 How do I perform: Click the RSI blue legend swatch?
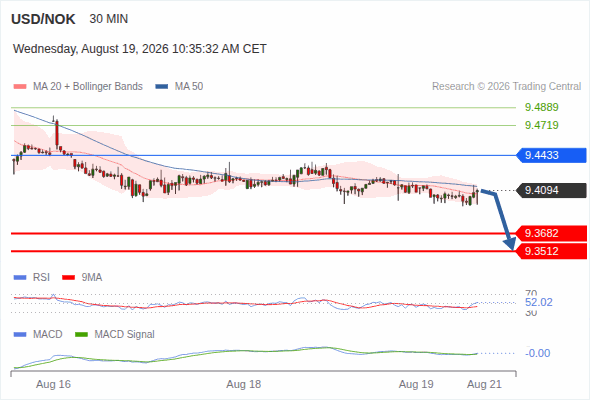20,278
